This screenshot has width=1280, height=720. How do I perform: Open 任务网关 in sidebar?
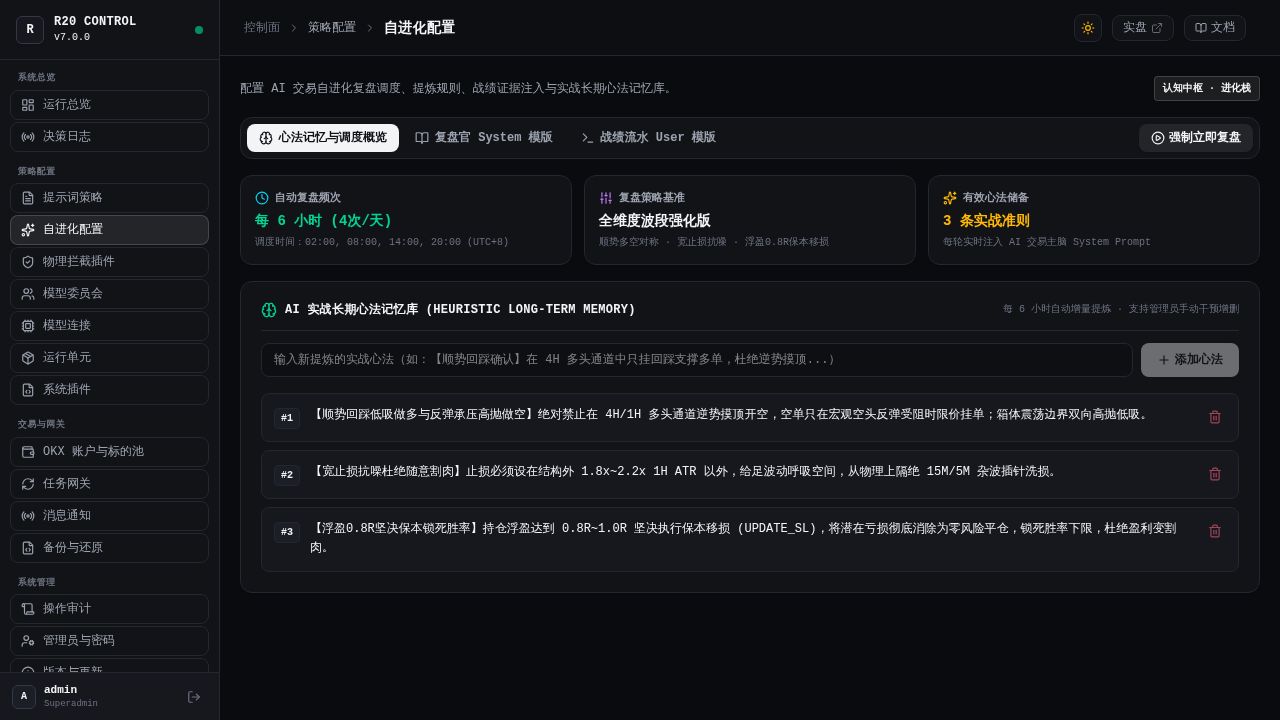click(109, 484)
